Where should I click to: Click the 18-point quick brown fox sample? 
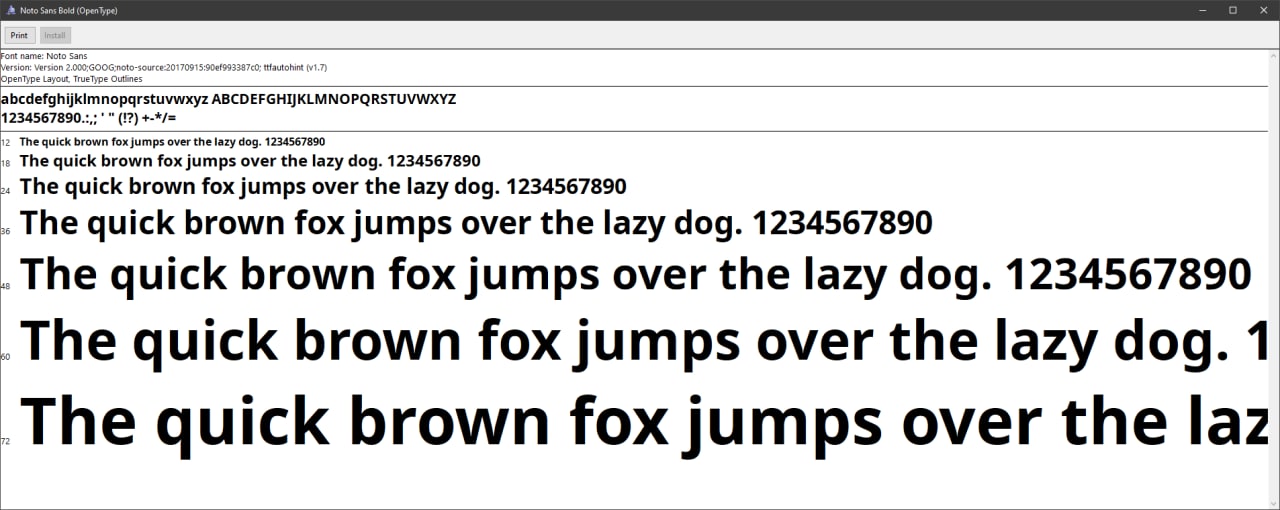tap(250, 161)
